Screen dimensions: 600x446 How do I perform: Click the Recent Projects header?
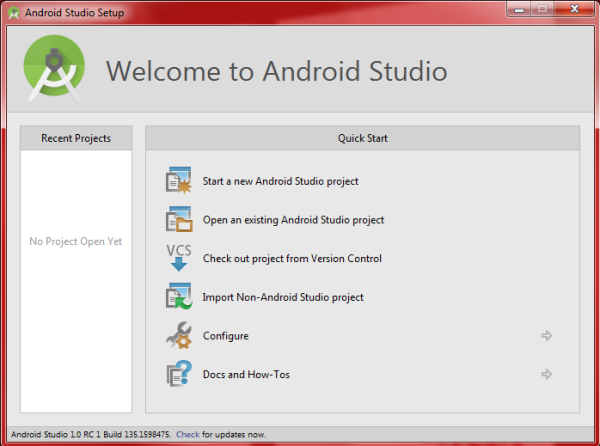click(x=76, y=138)
